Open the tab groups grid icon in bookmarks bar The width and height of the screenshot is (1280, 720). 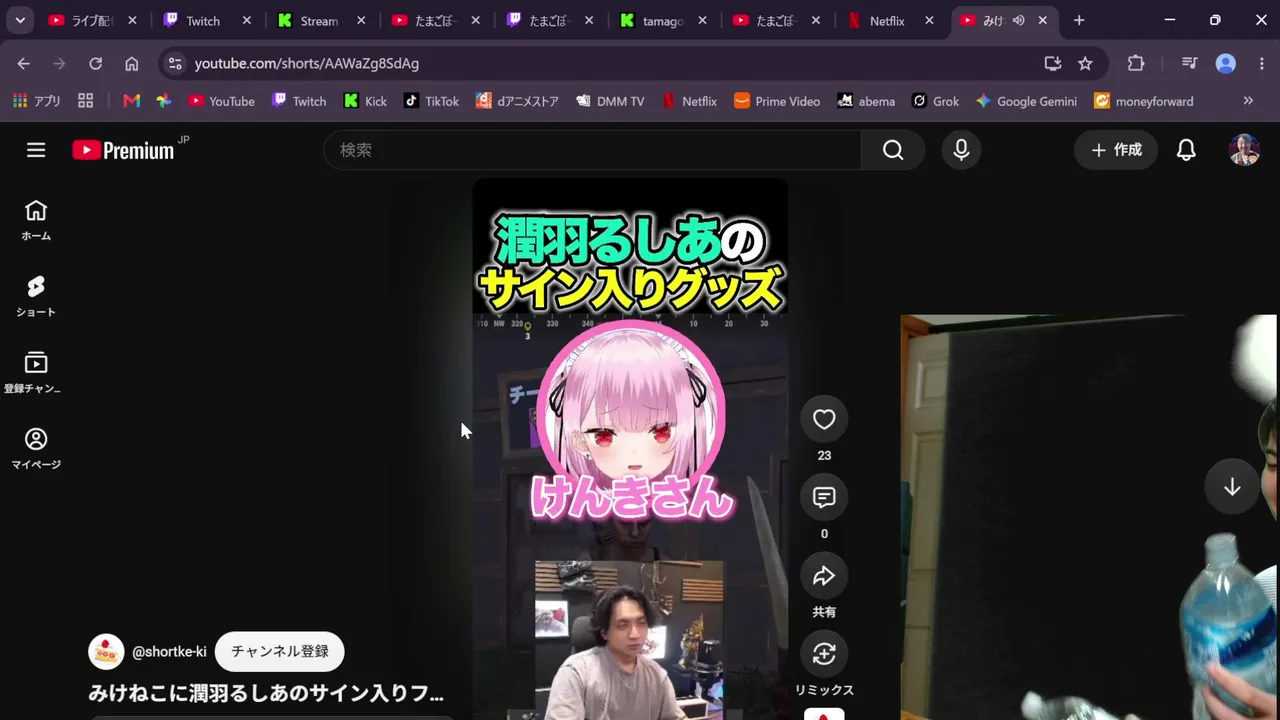(x=85, y=101)
